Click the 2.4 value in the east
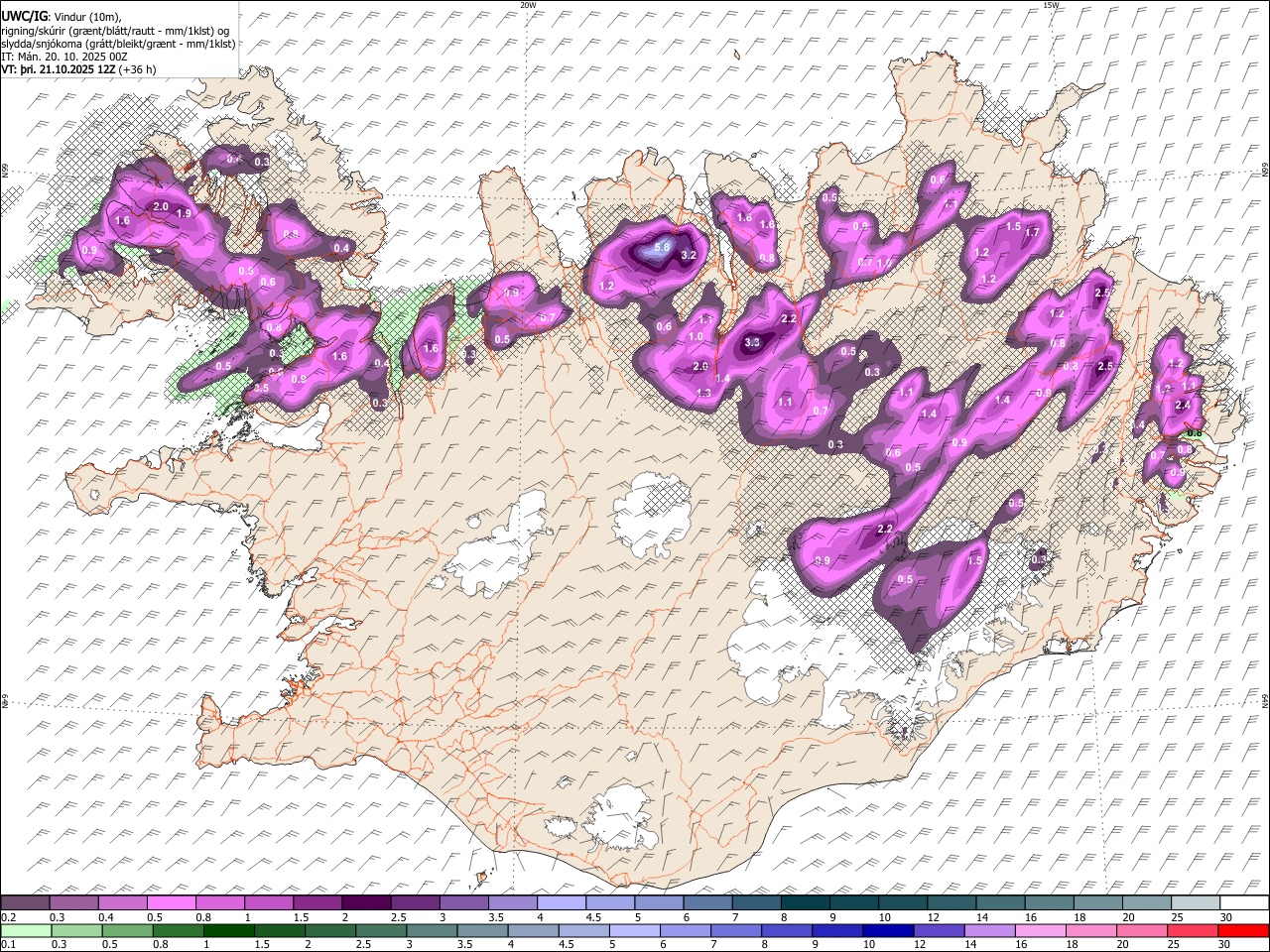 pyautogui.click(x=1183, y=406)
